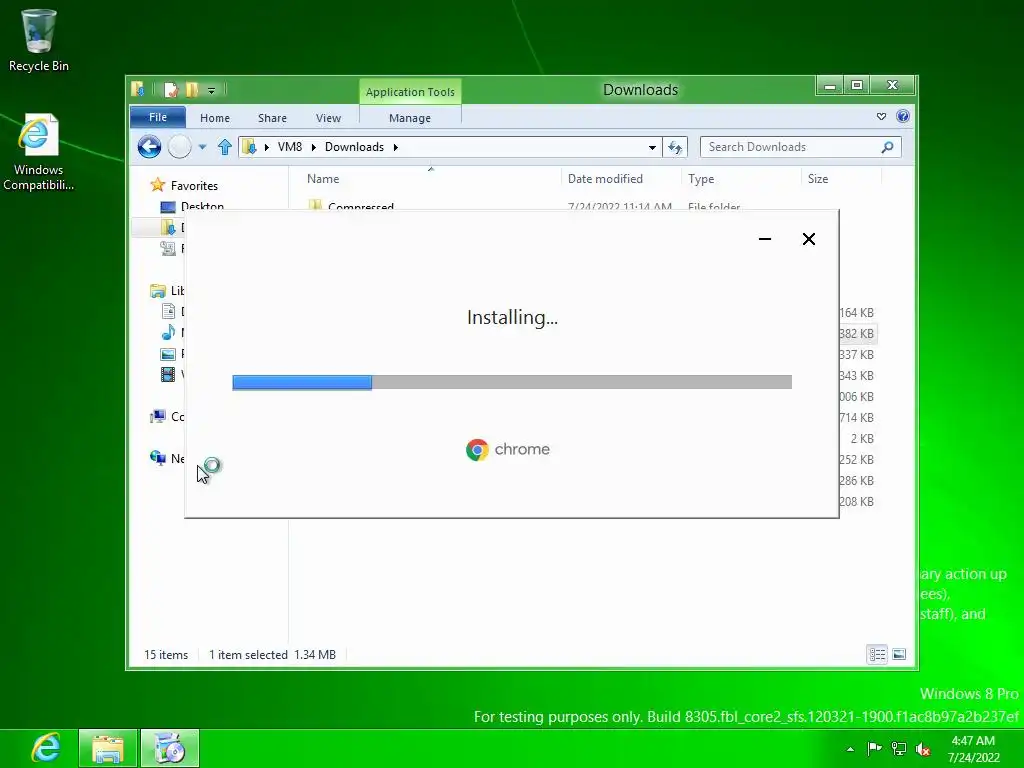Sort by Date modified column header
Screen dimensions: 1024x768
click(x=605, y=178)
